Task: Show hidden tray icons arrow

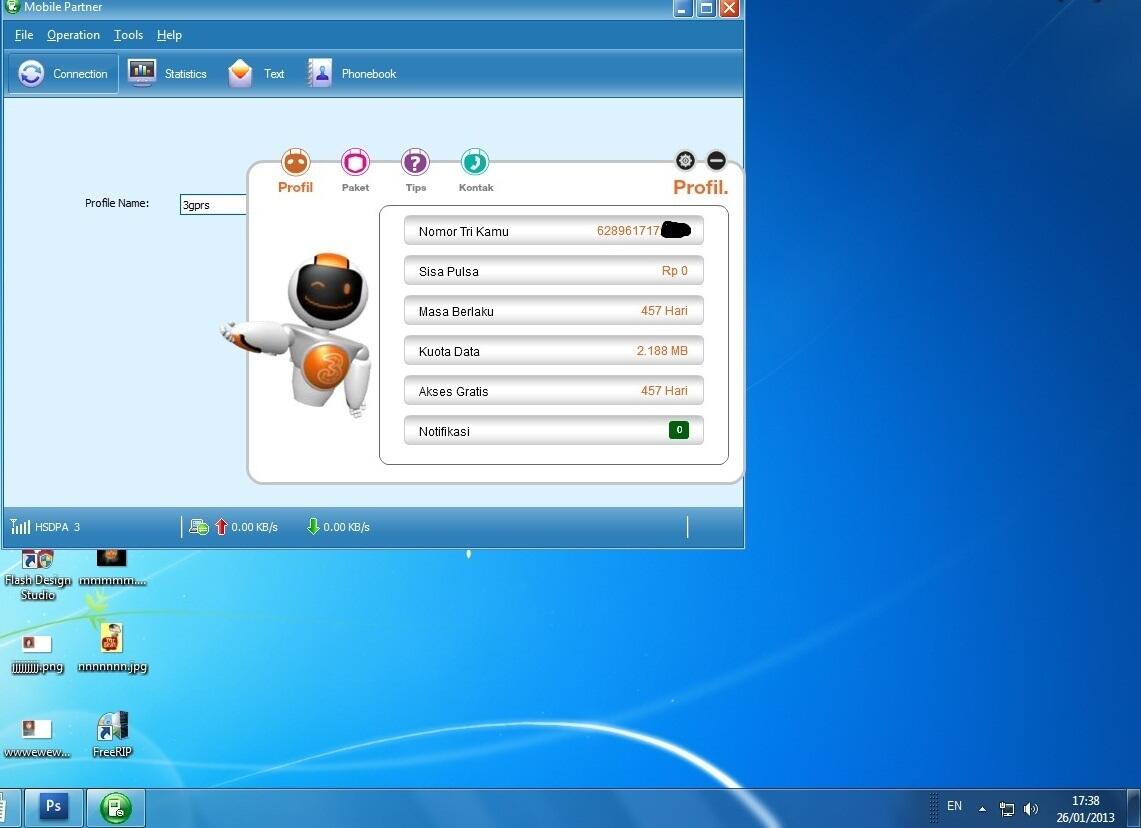Action: click(x=982, y=808)
